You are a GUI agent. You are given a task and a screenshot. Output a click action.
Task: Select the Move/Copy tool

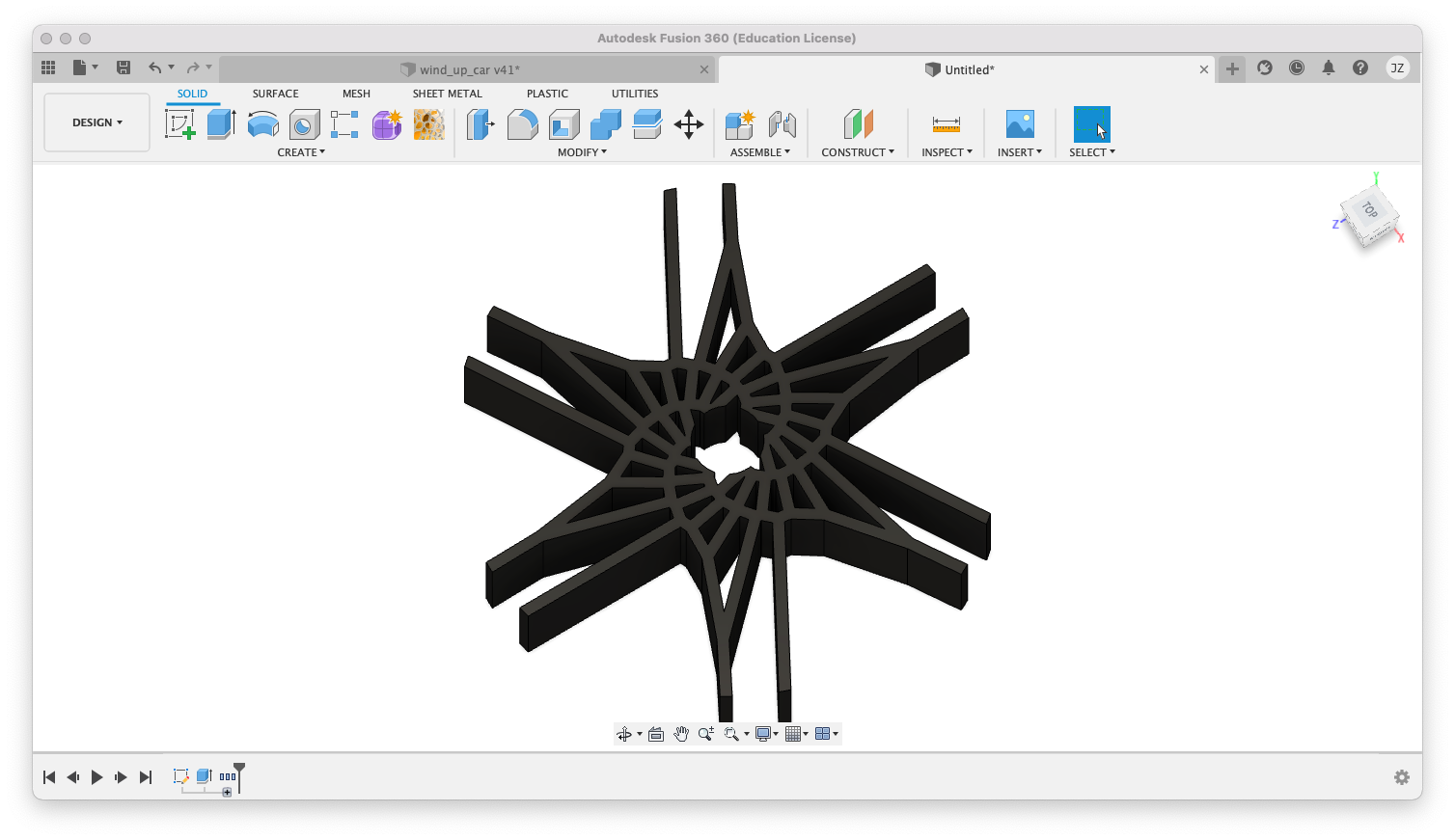pos(689,123)
